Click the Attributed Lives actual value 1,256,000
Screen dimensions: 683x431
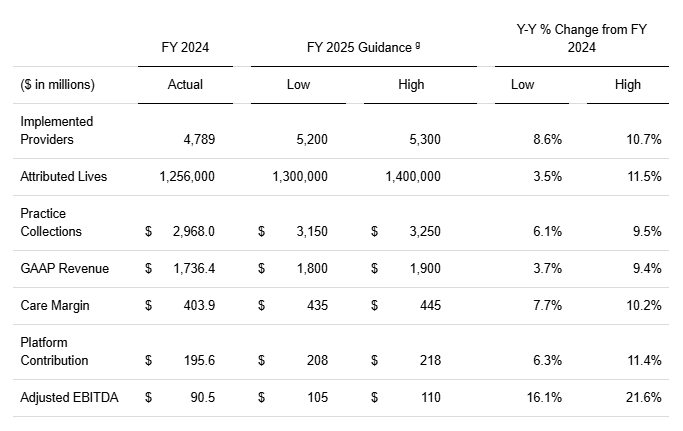point(187,176)
